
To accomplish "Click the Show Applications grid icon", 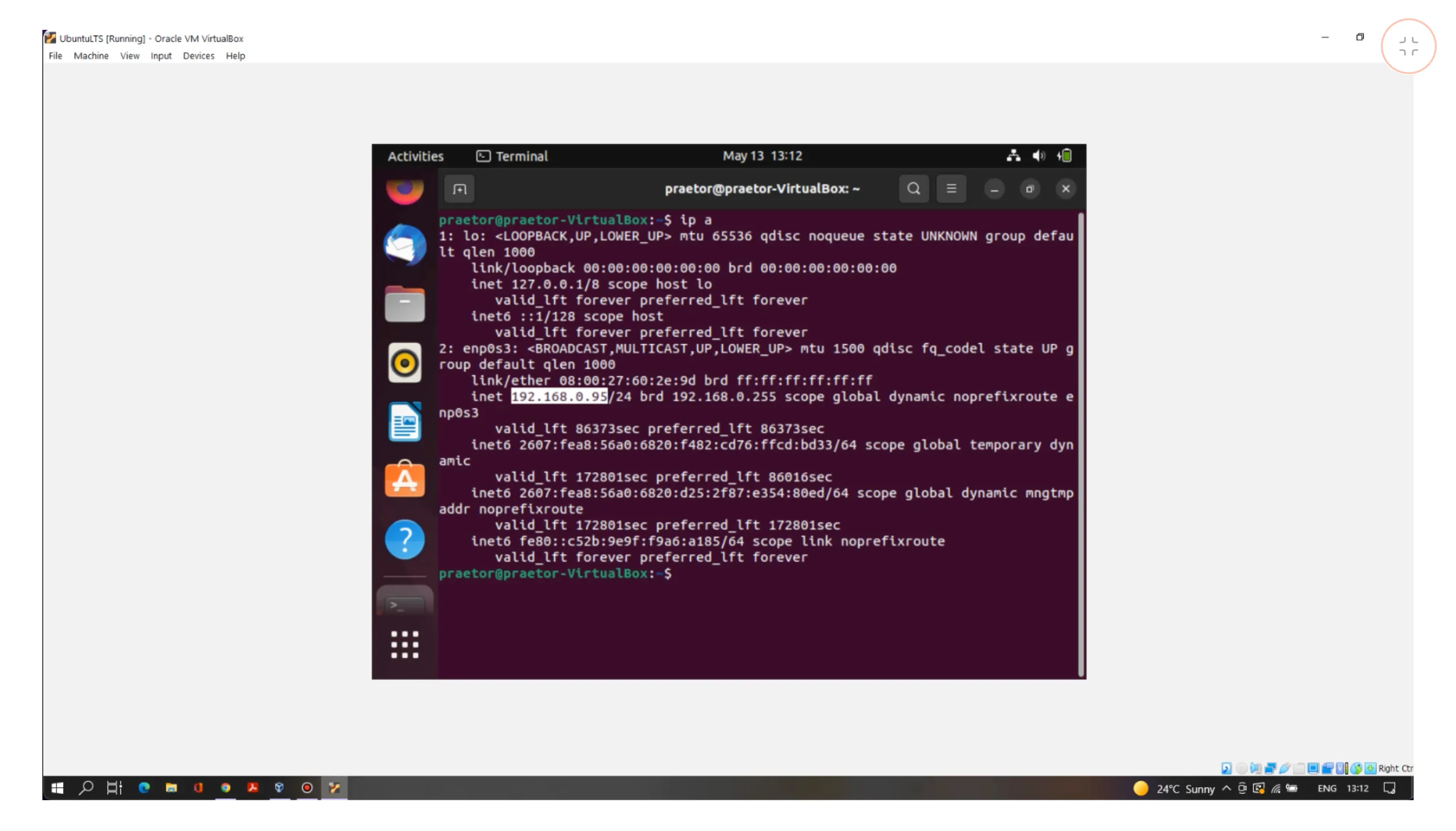I will coord(404,644).
